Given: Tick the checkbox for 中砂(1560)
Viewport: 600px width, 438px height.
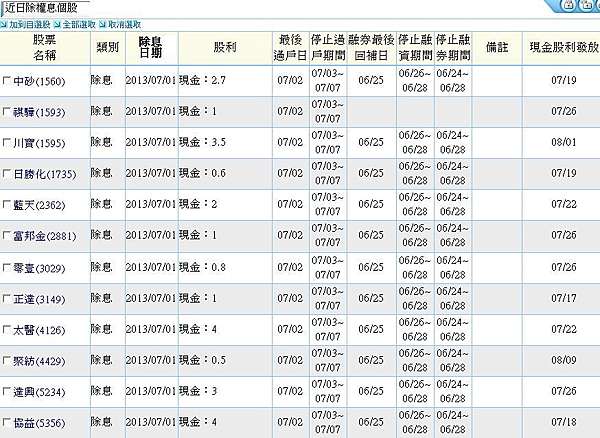Looking at the screenshot, I should pyautogui.click(x=7, y=80).
